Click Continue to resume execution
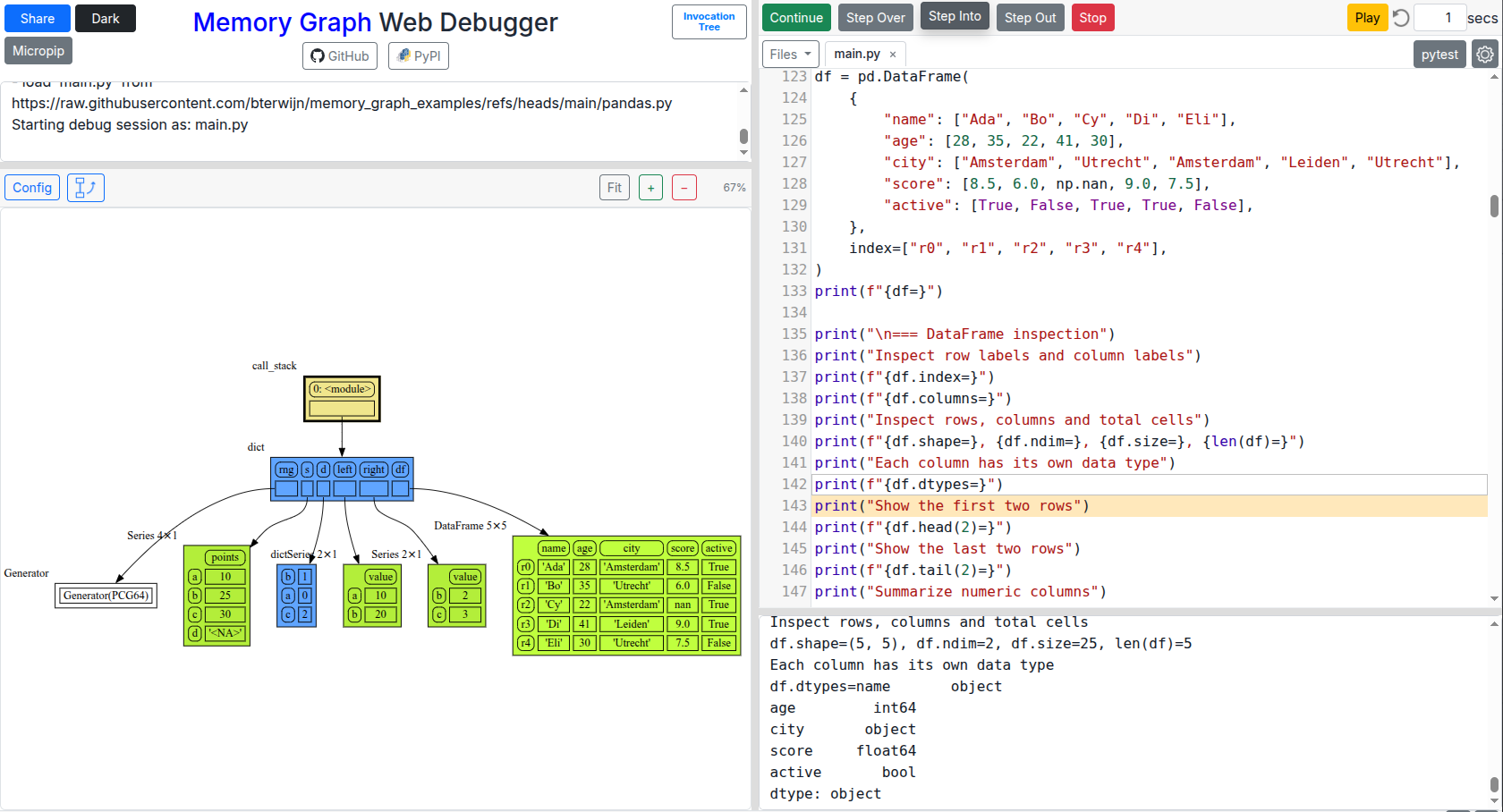This screenshot has height=812, width=1503. (796, 18)
